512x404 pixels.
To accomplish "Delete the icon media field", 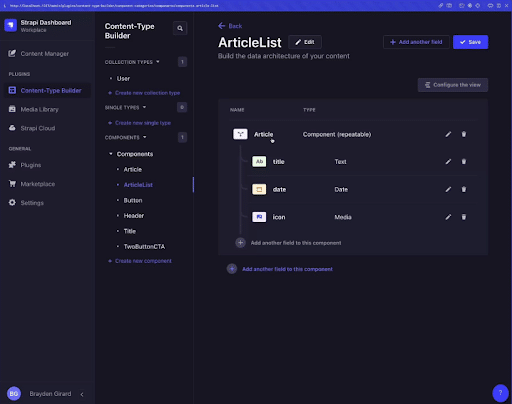I will (x=464, y=217).
